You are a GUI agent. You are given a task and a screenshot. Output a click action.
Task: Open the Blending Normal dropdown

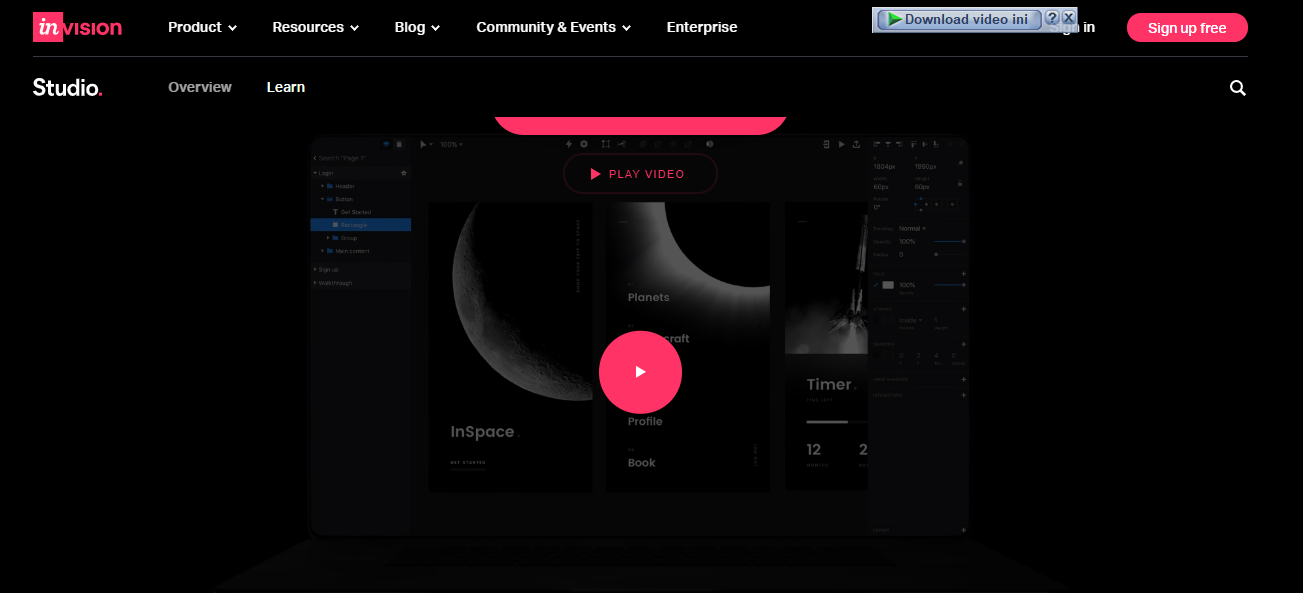click(910, 229)
